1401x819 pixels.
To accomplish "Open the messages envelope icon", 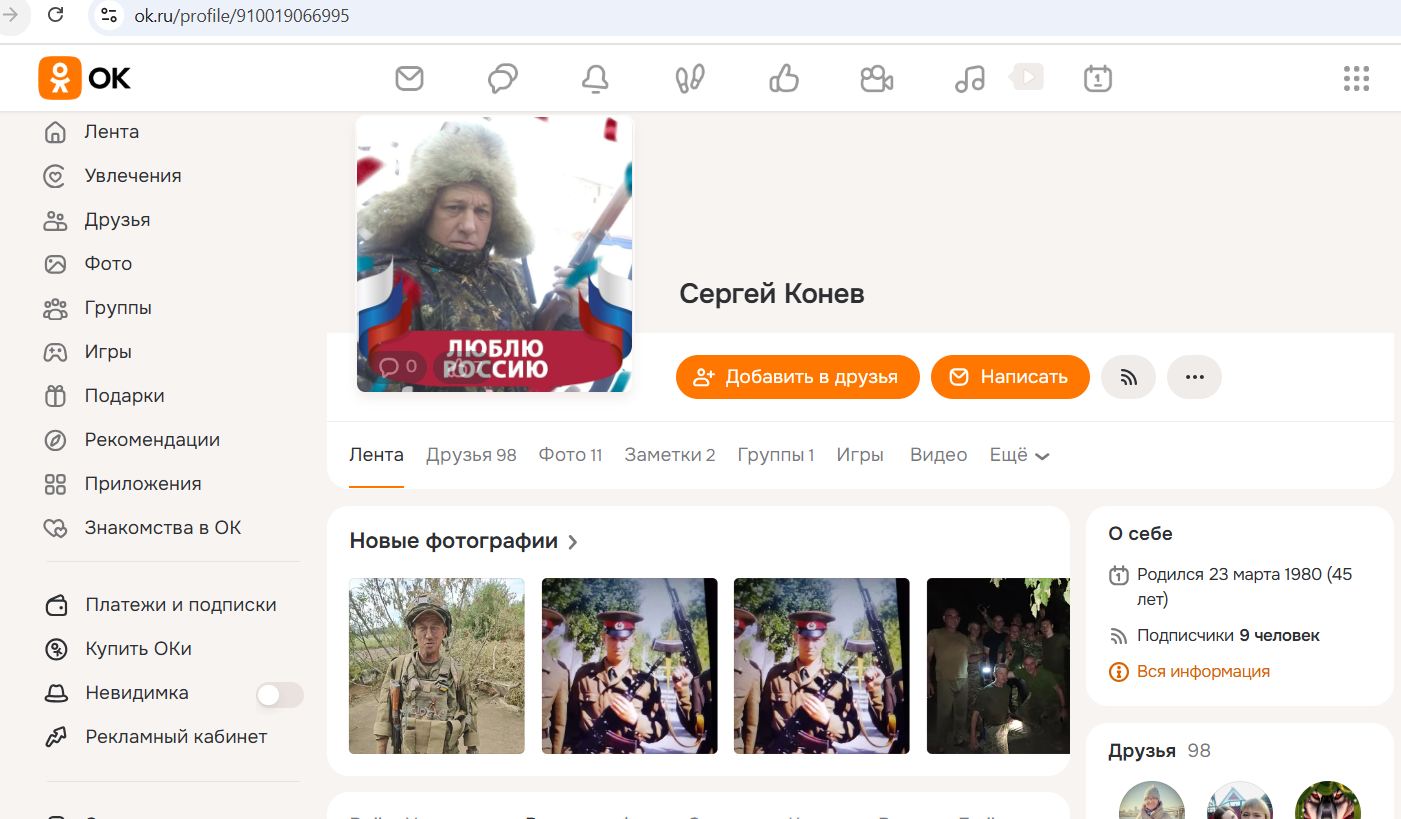I will [409, 77].
